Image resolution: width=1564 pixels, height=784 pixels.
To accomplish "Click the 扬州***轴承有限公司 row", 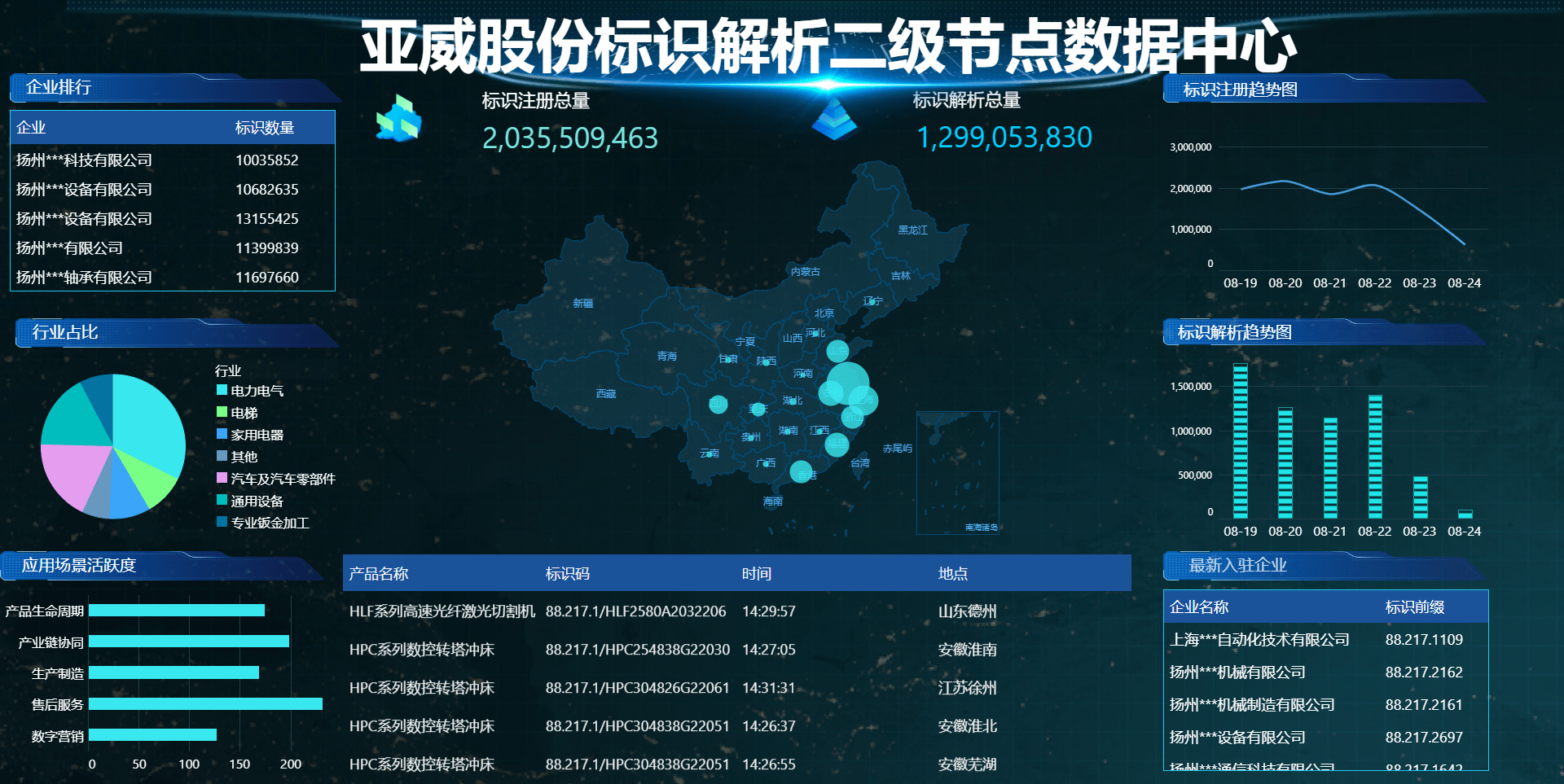I will [173, 278].
